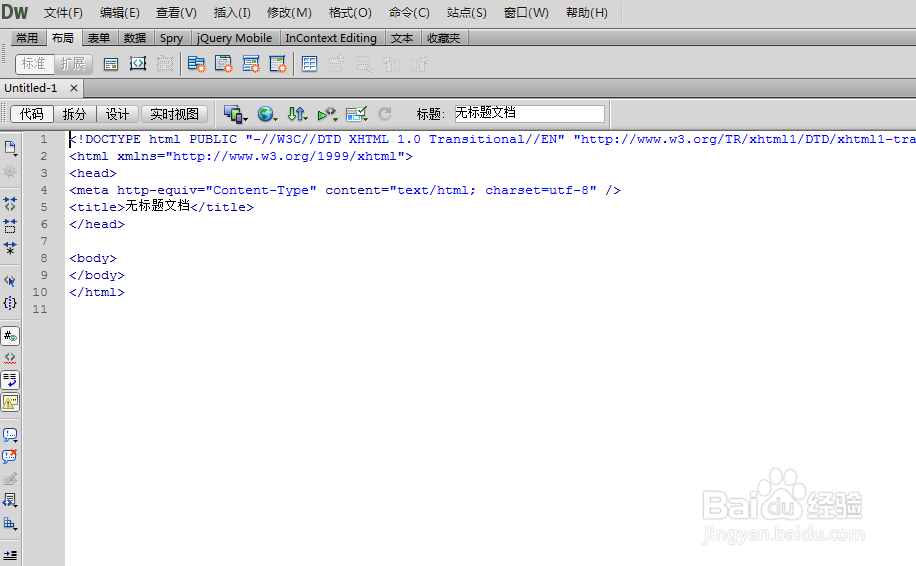Click the Insert Column Left icon
The height and width of the screenshot is (566, 916).
point(391,64)
